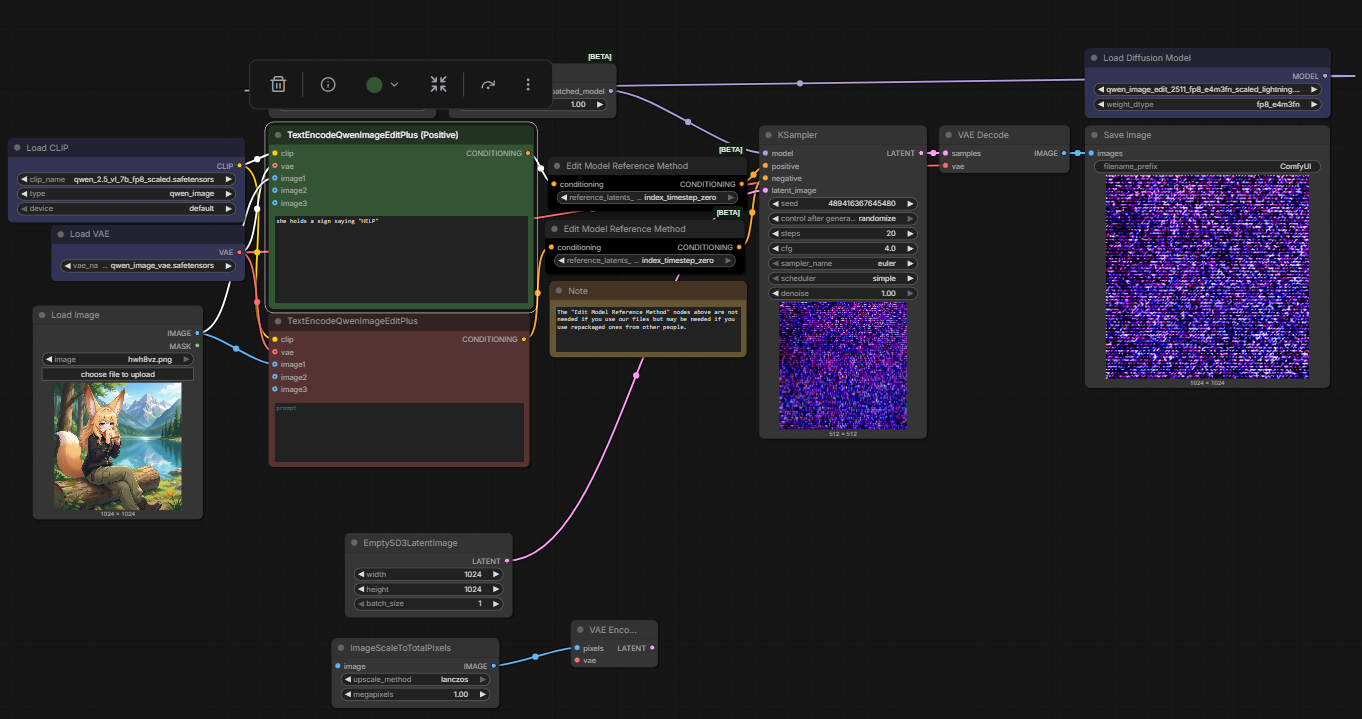Open the sampler_name euler dropdown
This screenshot has height=719, width=1362.
(x=842, y=263)
